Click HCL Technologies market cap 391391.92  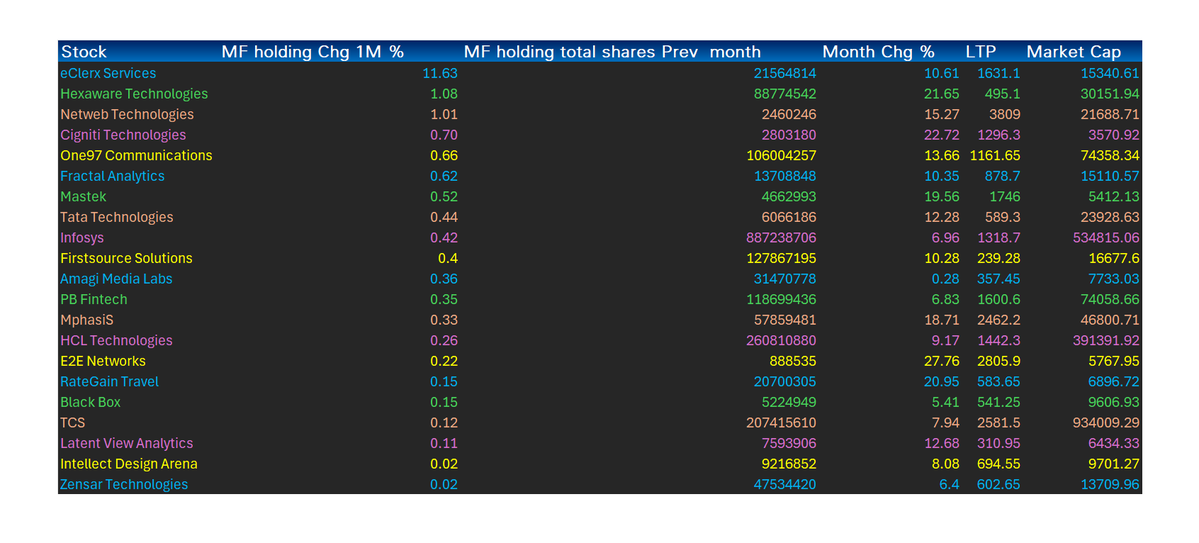pyautogui.click(x=1106, y=341)
